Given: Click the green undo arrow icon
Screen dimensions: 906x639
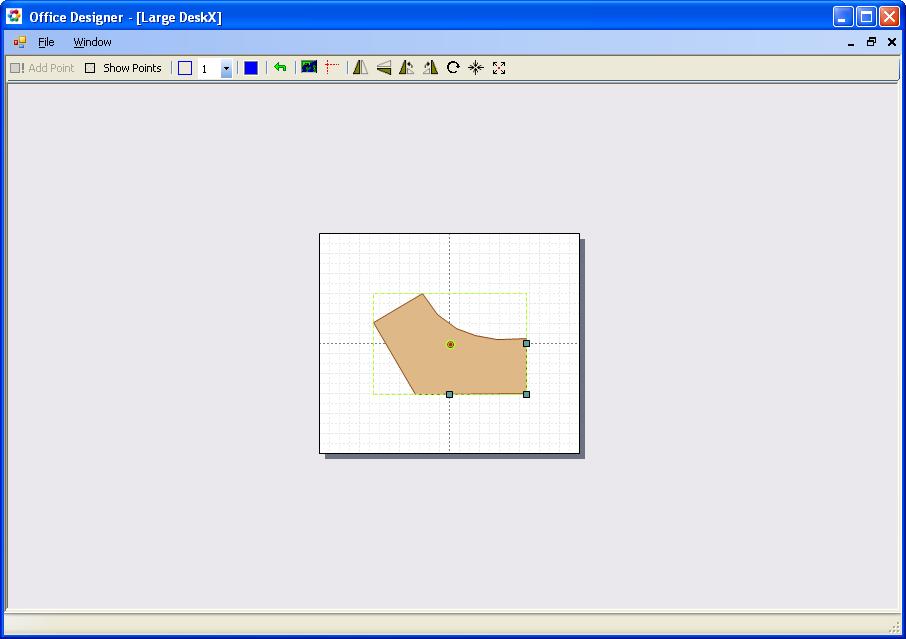Looking at the screenshot, I should click(x=280, y=68).
